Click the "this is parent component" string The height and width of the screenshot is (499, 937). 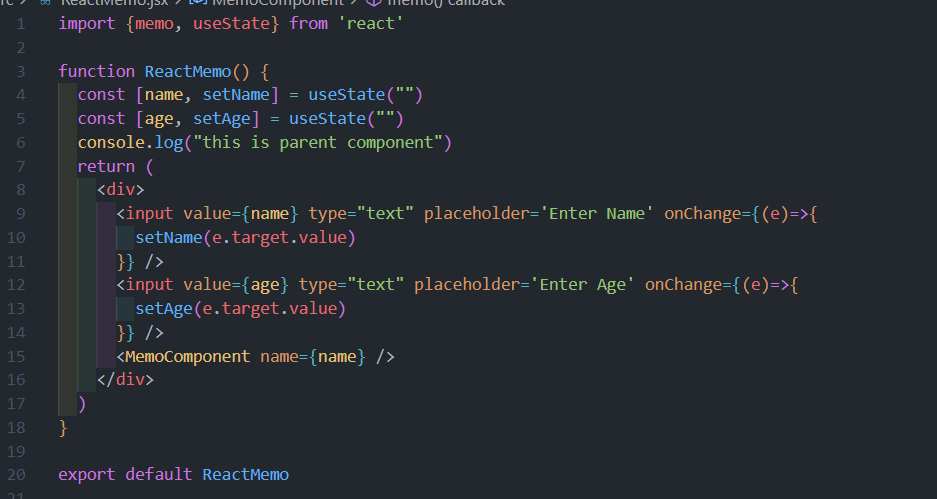coord(323,143)
